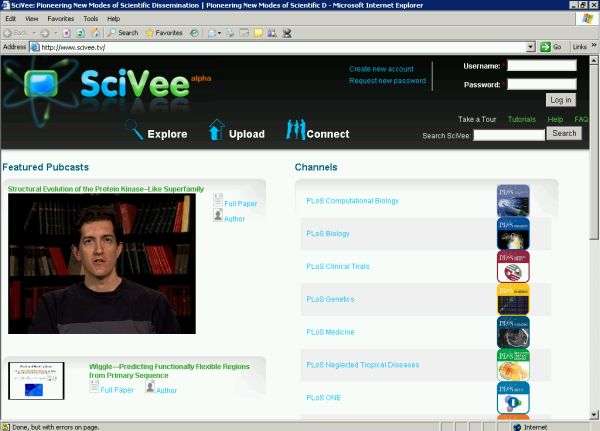Click the Home page toolbar icon
The height and width of the screenshot is (431, 600).
[94, 33]
